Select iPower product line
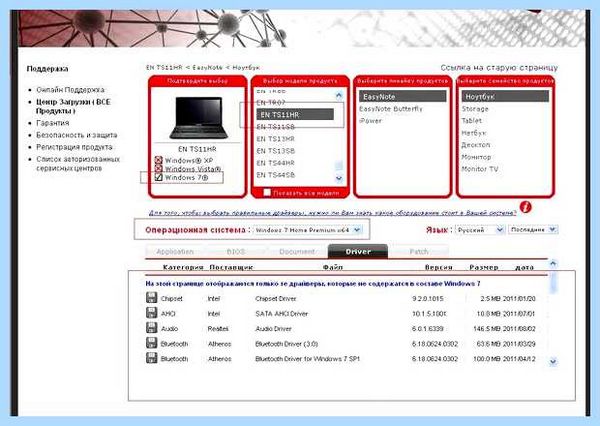The width and height of the screenshot is (600, 426). [x=370, y=121]
